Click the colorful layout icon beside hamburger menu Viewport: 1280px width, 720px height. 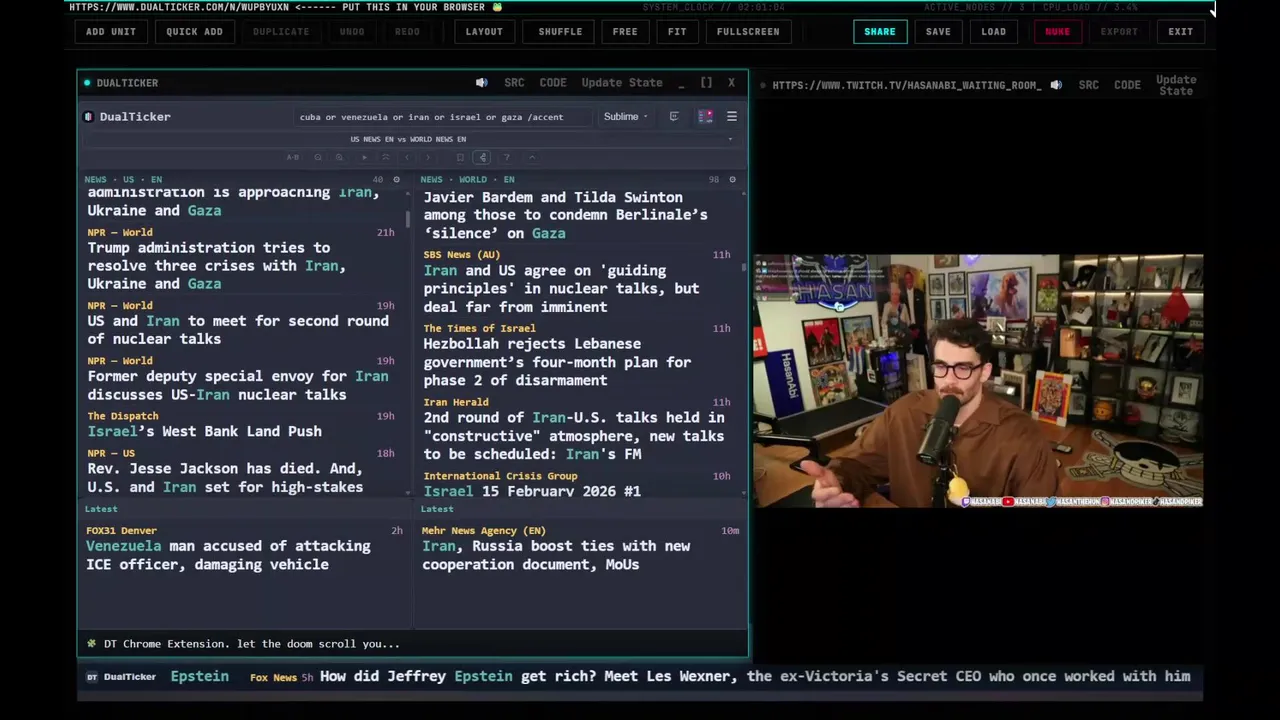point(705,116)
